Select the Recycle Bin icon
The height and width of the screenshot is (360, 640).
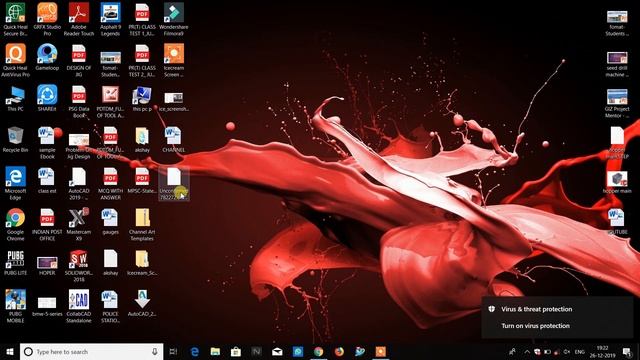[x=16, y=139]
